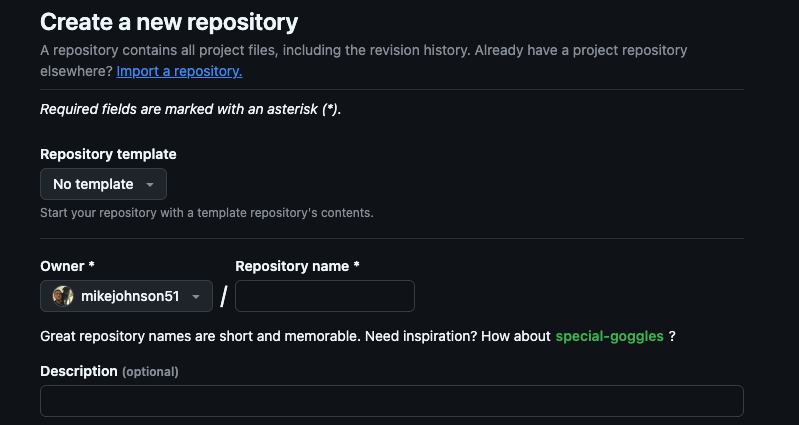Click the Create a new repository heading
Viewport: 799px width, 425px height.
click(x=169, y=22)
